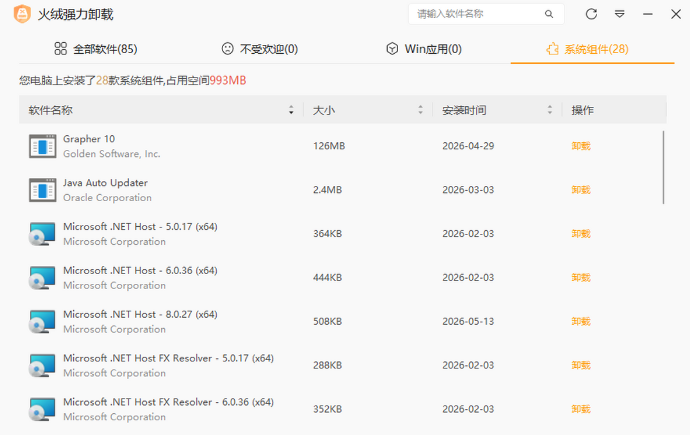690x435 pixels.
Task: Switch to 全部软件(85) tab
Action: click(96, 49)
